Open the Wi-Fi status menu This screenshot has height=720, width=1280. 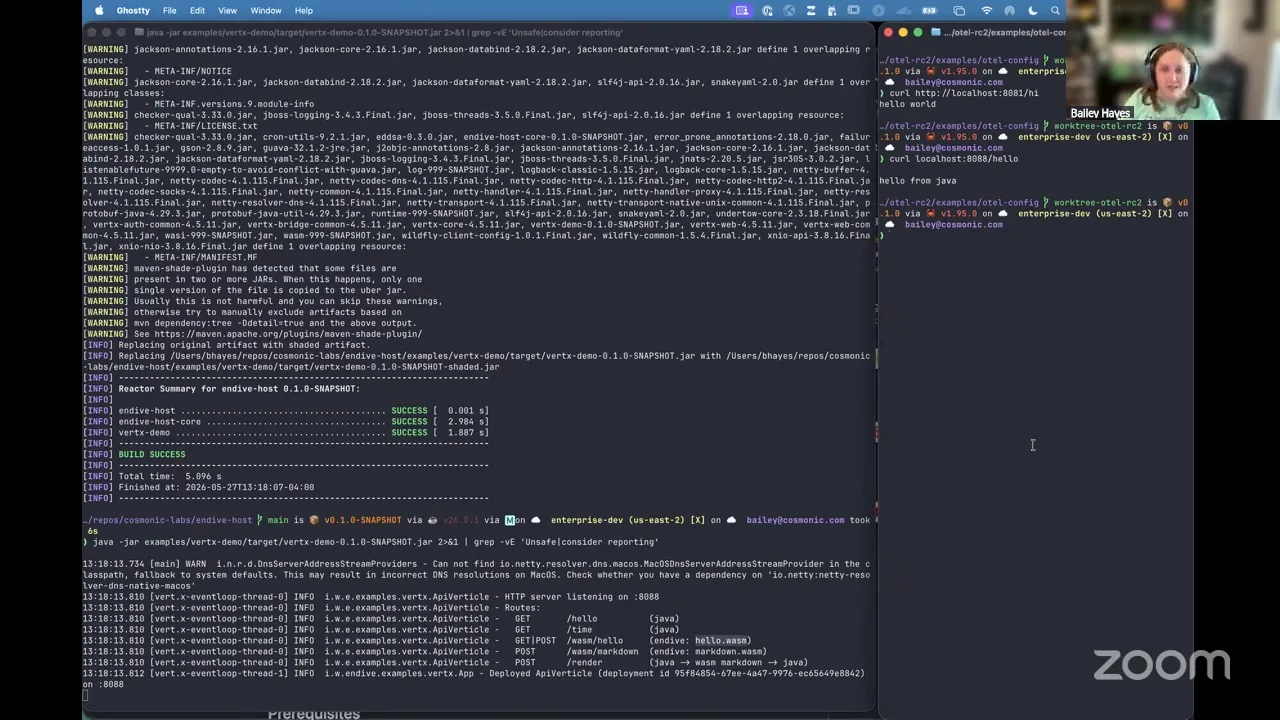(x=987, y=10)
